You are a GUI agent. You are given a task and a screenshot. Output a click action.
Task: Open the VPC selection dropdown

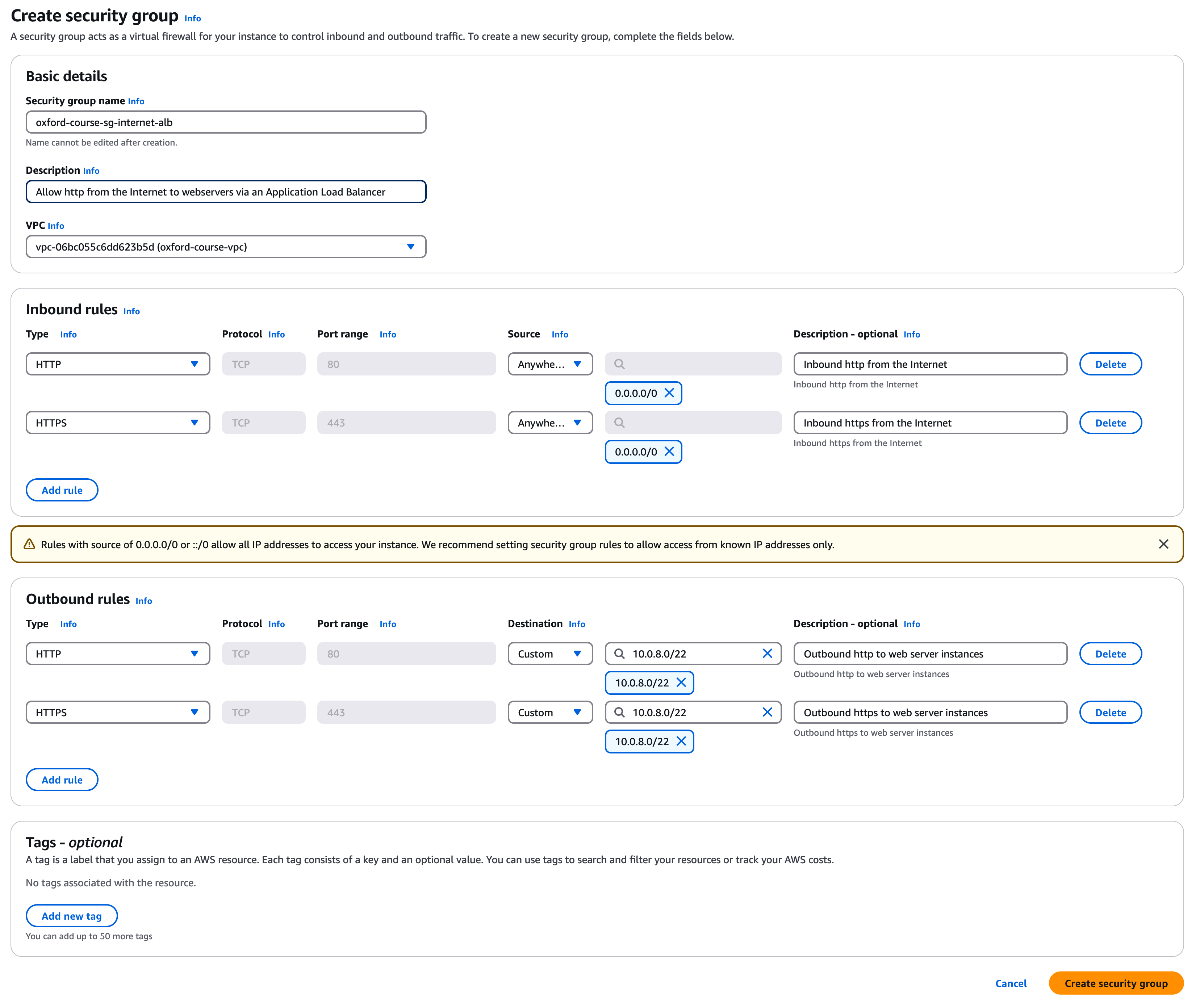[226, 247]
